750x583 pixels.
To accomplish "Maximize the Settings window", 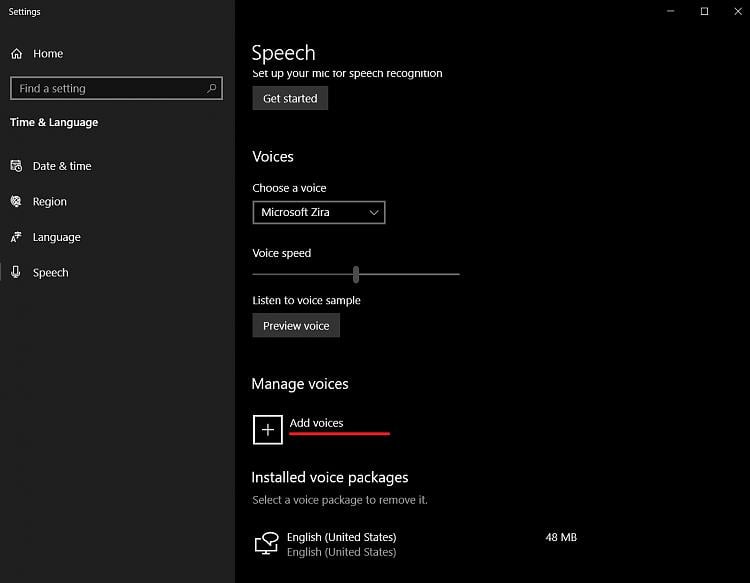I will tap(704, 11).
